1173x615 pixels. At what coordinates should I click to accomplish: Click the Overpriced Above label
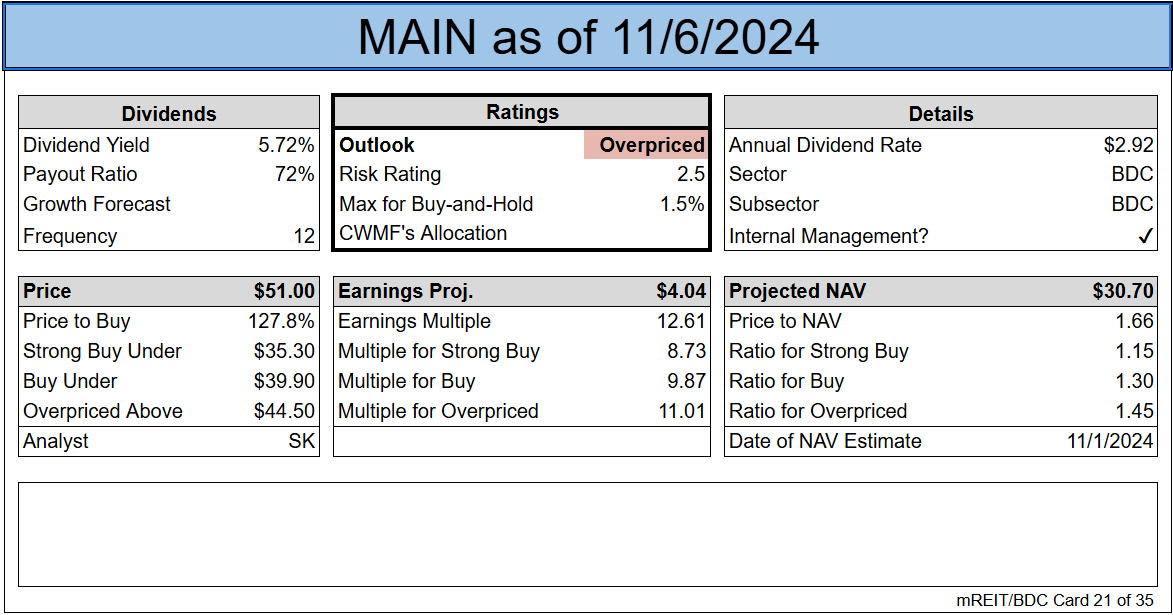point(102,411)
